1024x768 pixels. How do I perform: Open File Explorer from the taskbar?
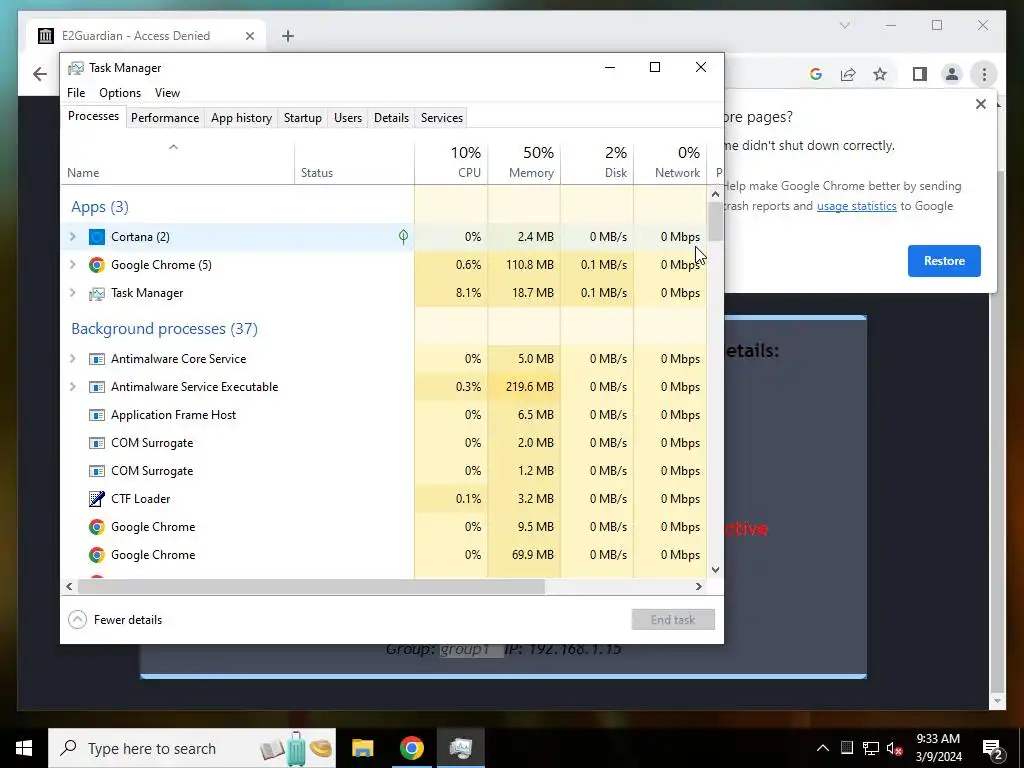pyautogui.click(x=362, y=748)
